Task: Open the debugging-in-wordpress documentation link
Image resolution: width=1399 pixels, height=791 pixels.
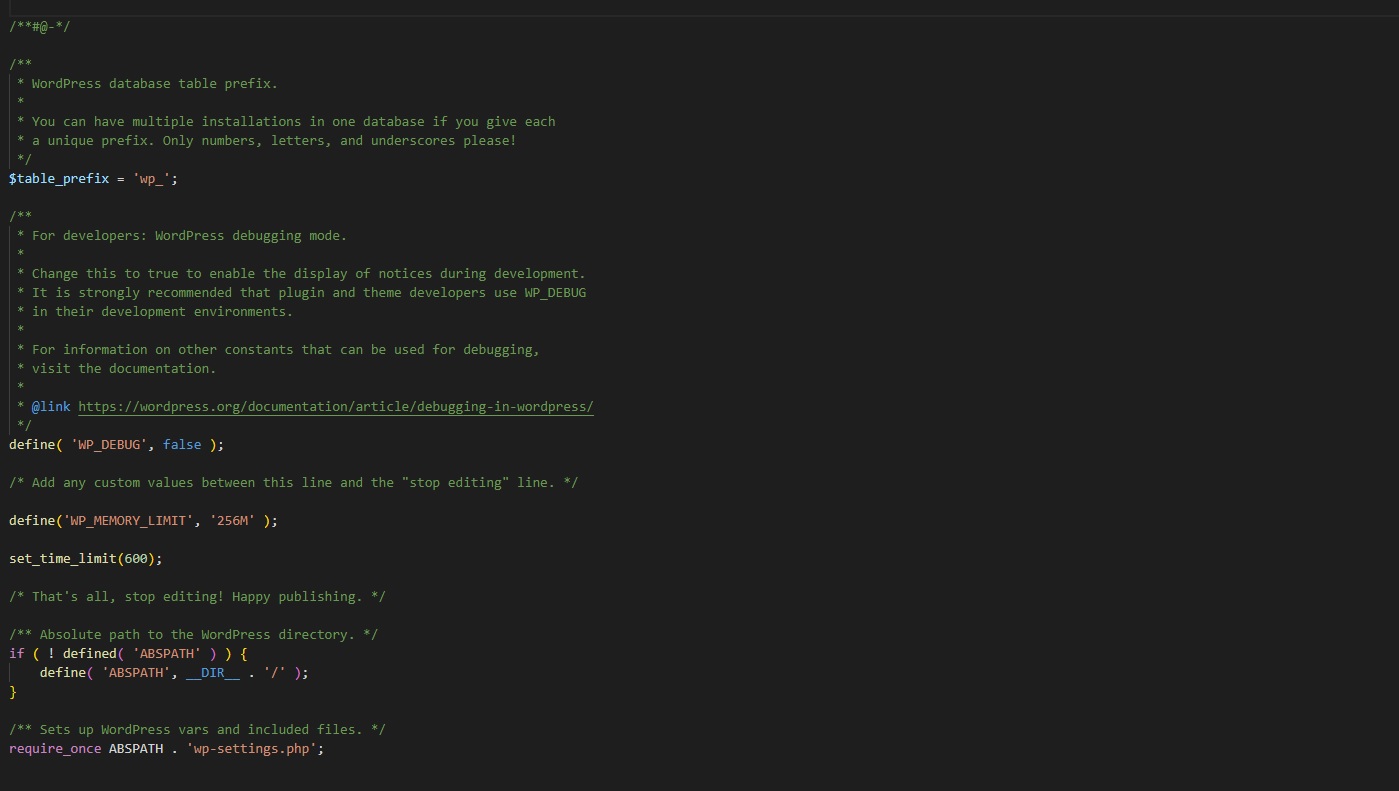Action: click(336, 407)
